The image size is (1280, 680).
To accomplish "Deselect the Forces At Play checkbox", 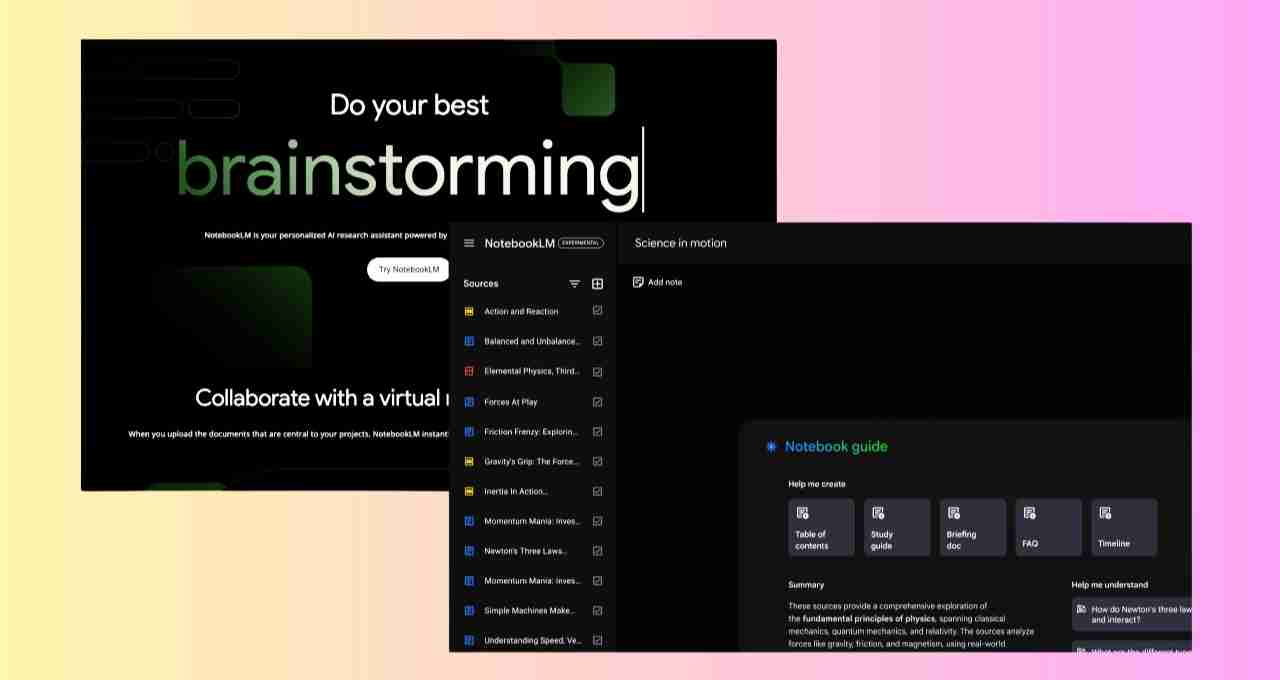I will 597,401.
